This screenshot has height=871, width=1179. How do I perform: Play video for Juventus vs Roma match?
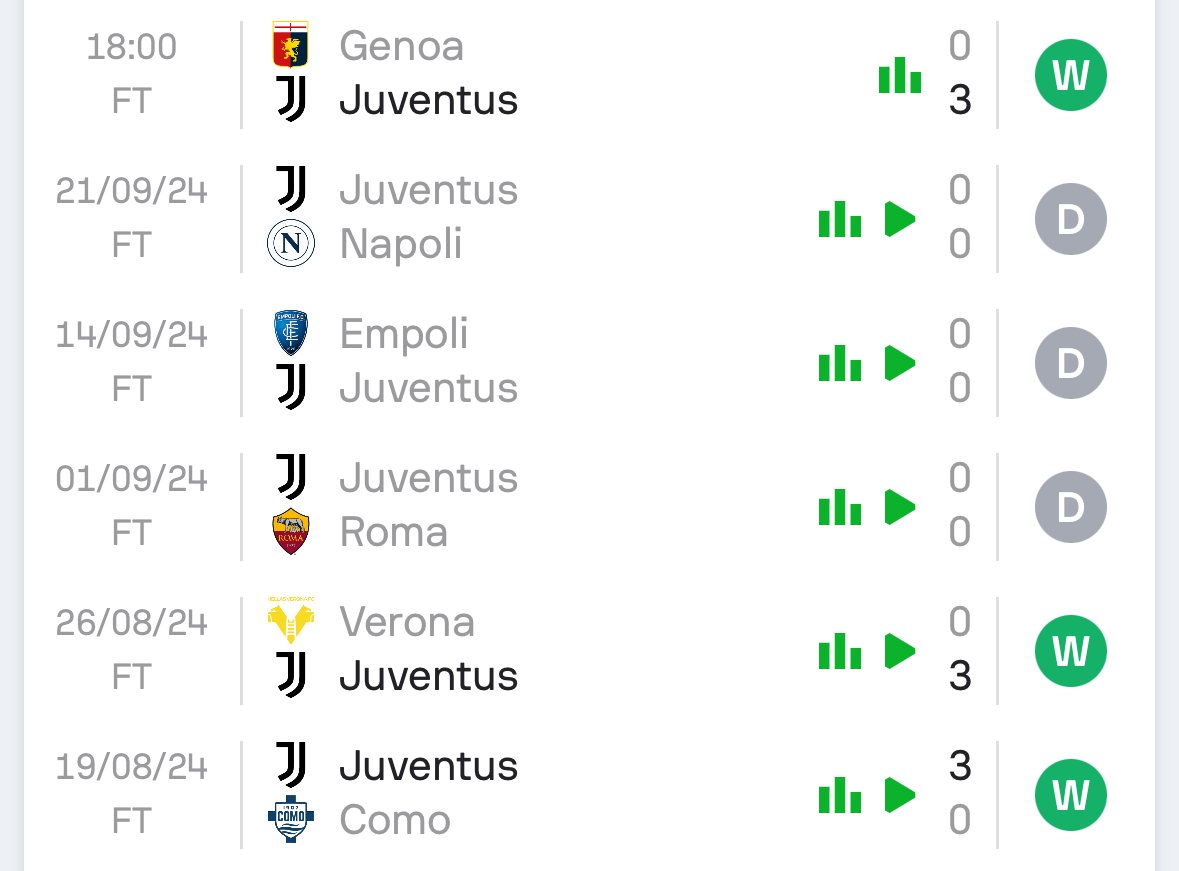pos(900,507)
